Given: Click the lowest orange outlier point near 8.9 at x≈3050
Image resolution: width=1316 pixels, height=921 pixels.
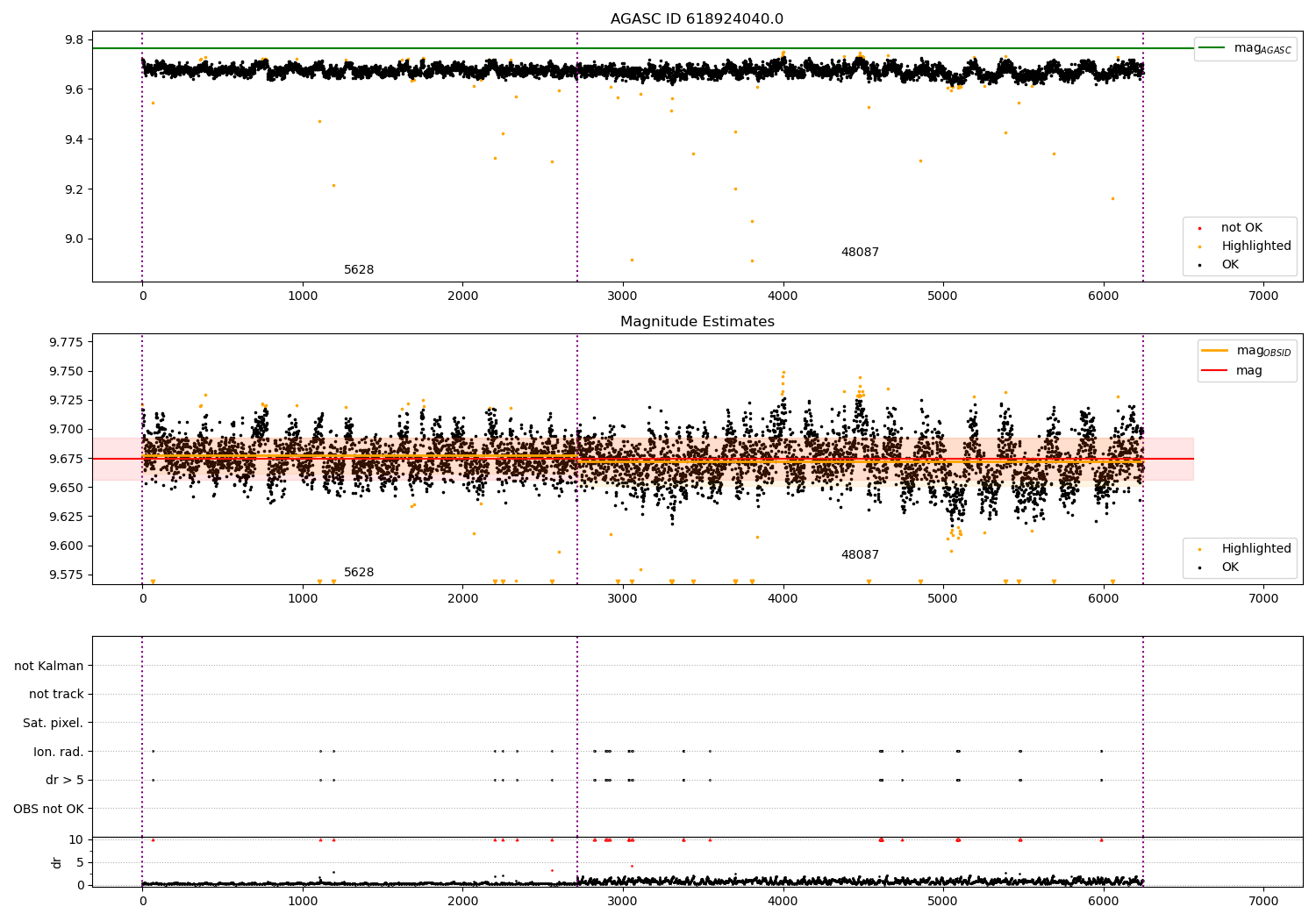Looking at the screenshot, I should click(632, 260).
